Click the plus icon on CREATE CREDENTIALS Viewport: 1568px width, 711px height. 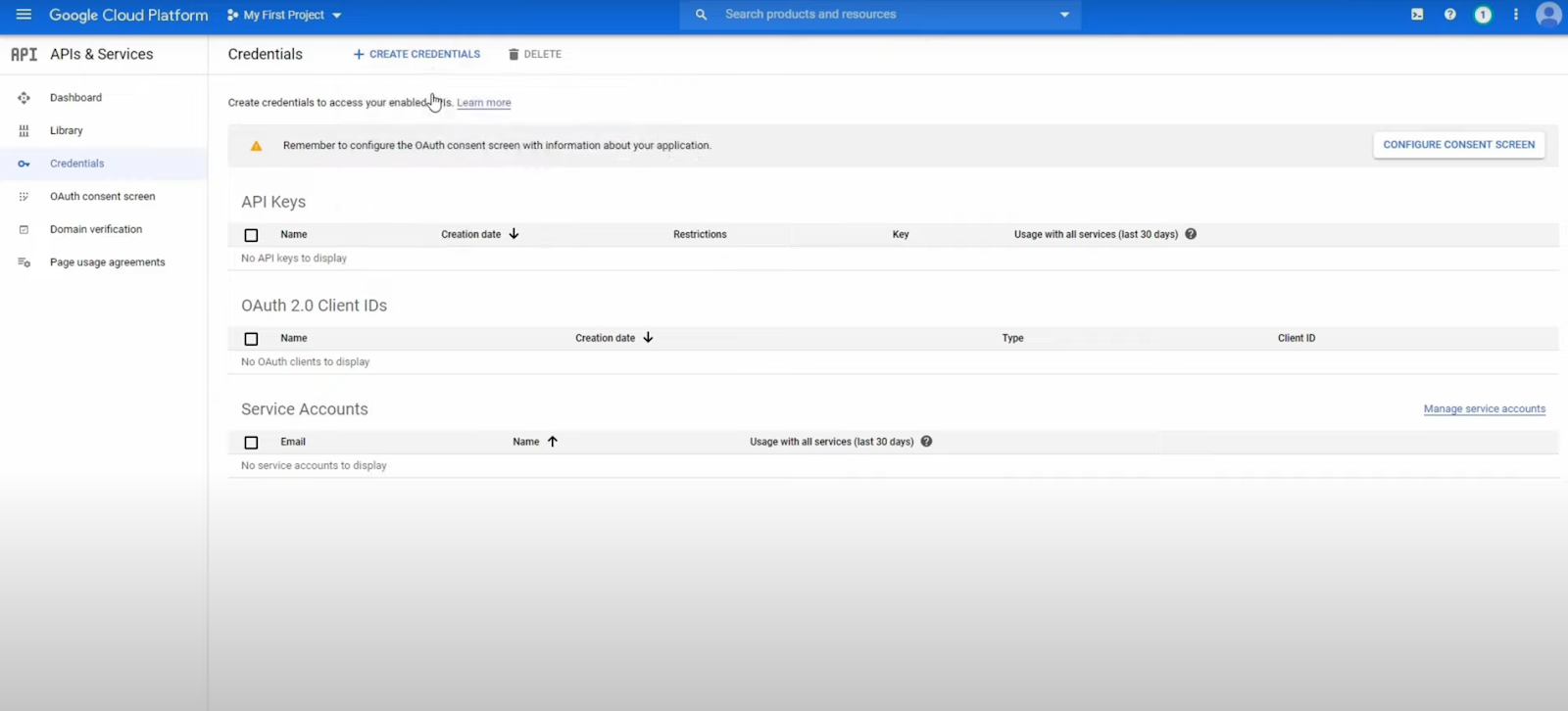click(359, 54)
